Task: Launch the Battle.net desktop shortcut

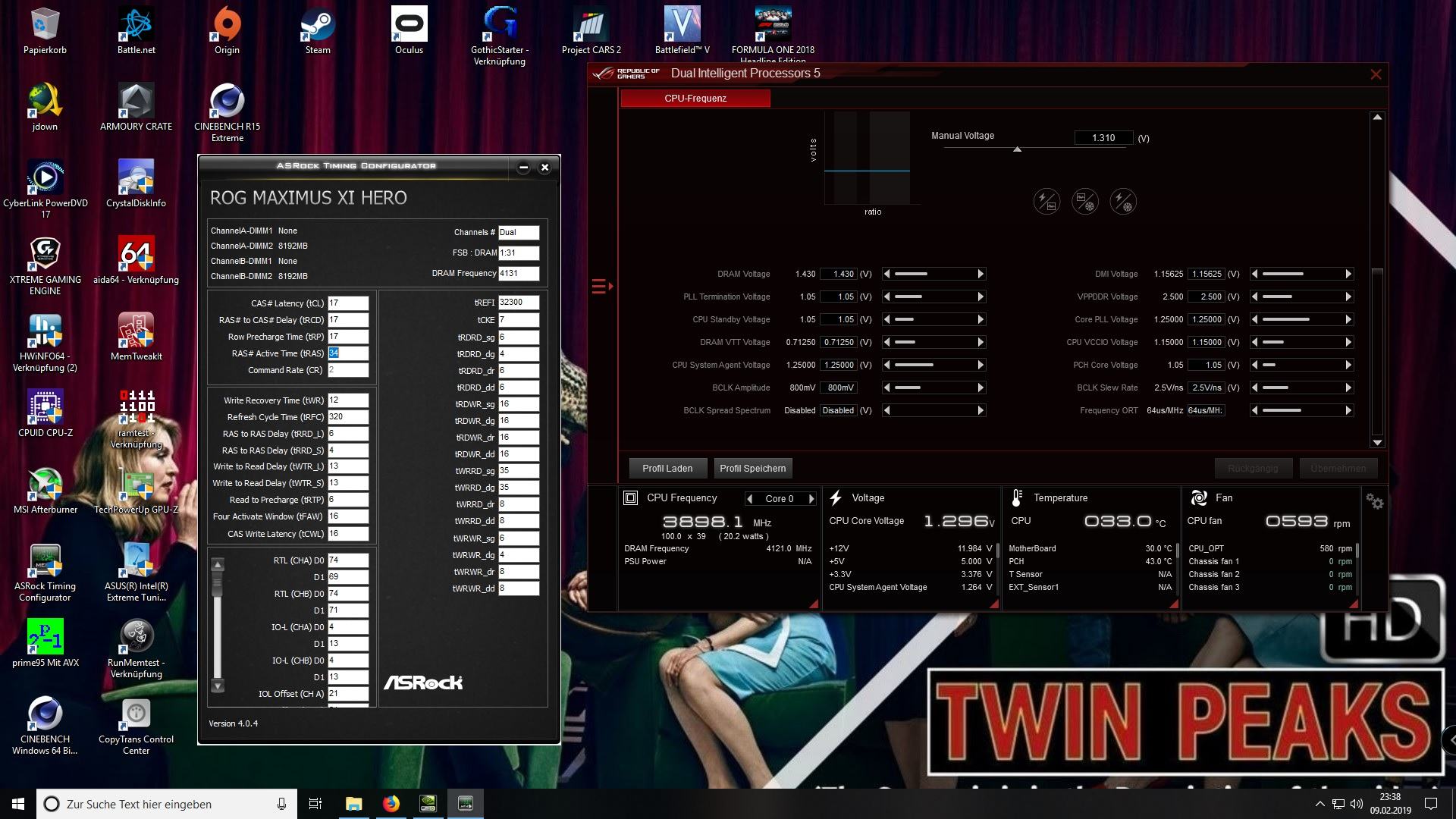Action: [136, 32]
